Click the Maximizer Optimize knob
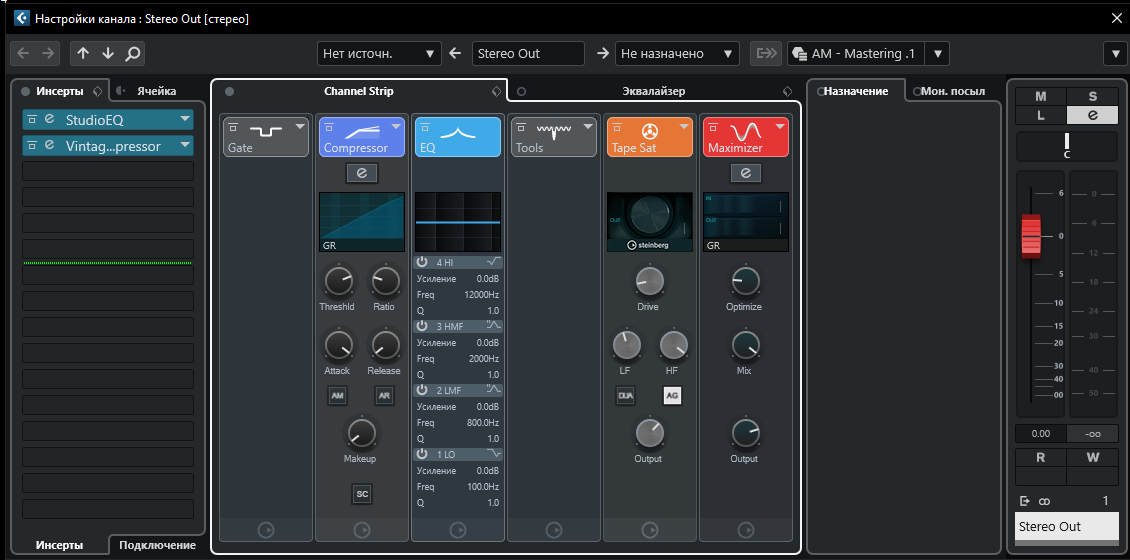This screenshot has height=560, width=1130. pyautogui.click(x=745, y=282)
